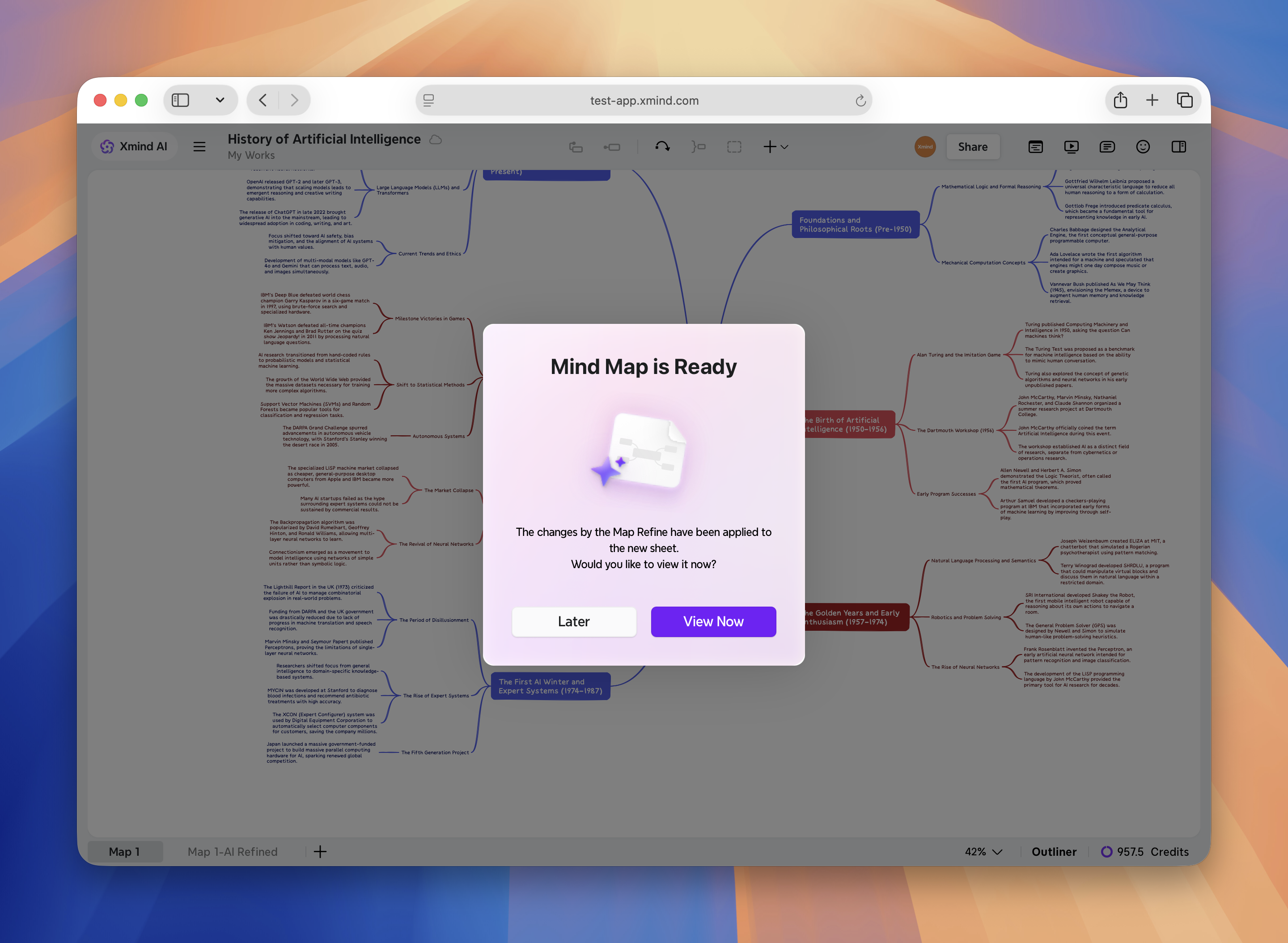Click the View Now button
Viewport: 1288px width, 943px height.
713,622
